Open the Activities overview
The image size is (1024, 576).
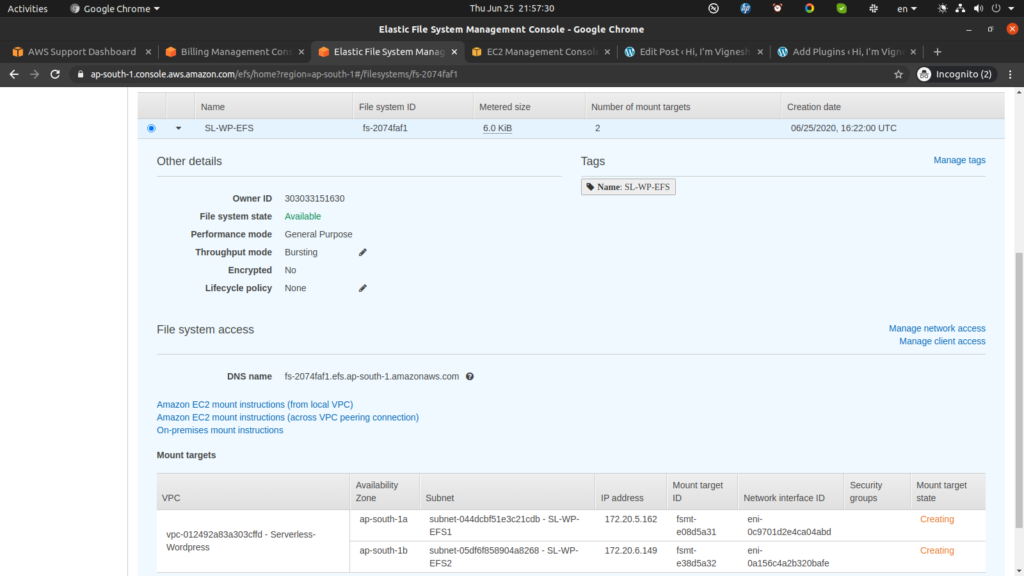click(27, 8)
